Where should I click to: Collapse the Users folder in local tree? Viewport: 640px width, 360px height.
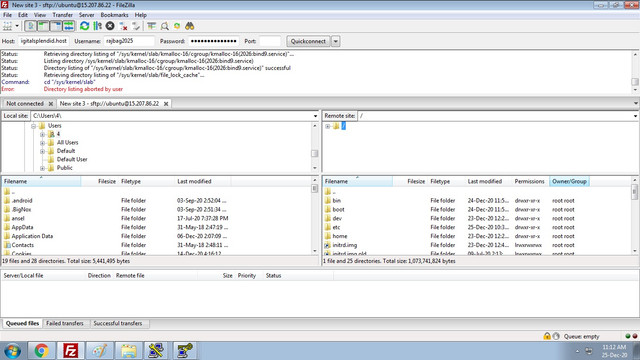[33, 126]
